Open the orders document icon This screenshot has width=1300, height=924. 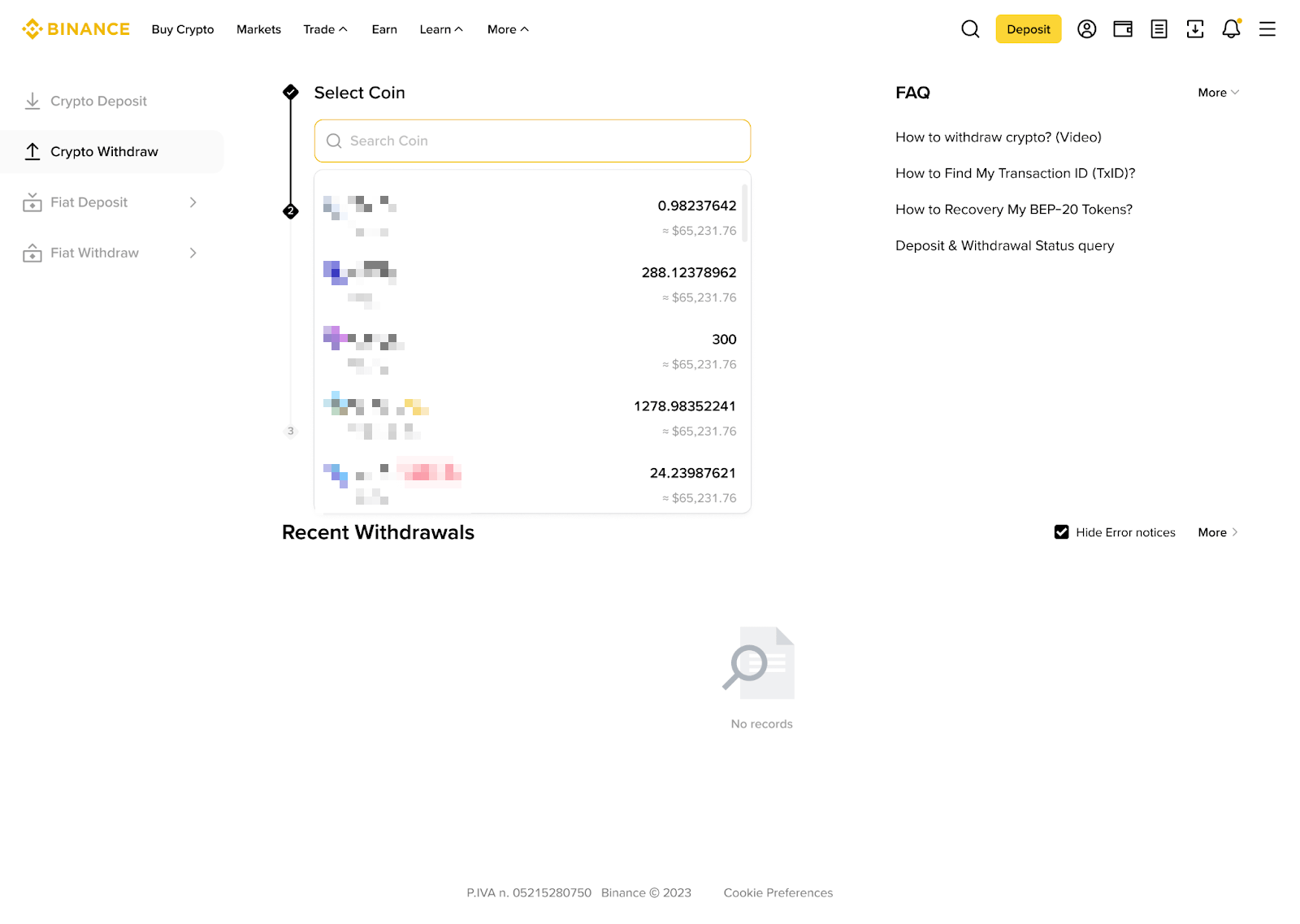click(1159, 29)
